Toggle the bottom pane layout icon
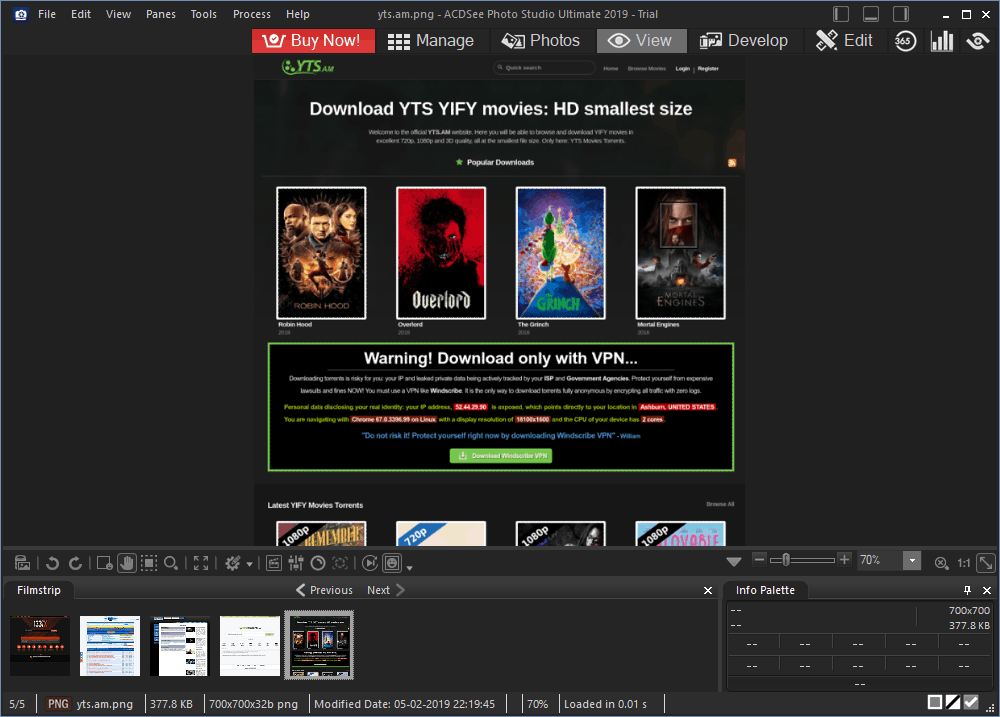The width and height of the screenshot is (1000, 717). coord(871,14)
